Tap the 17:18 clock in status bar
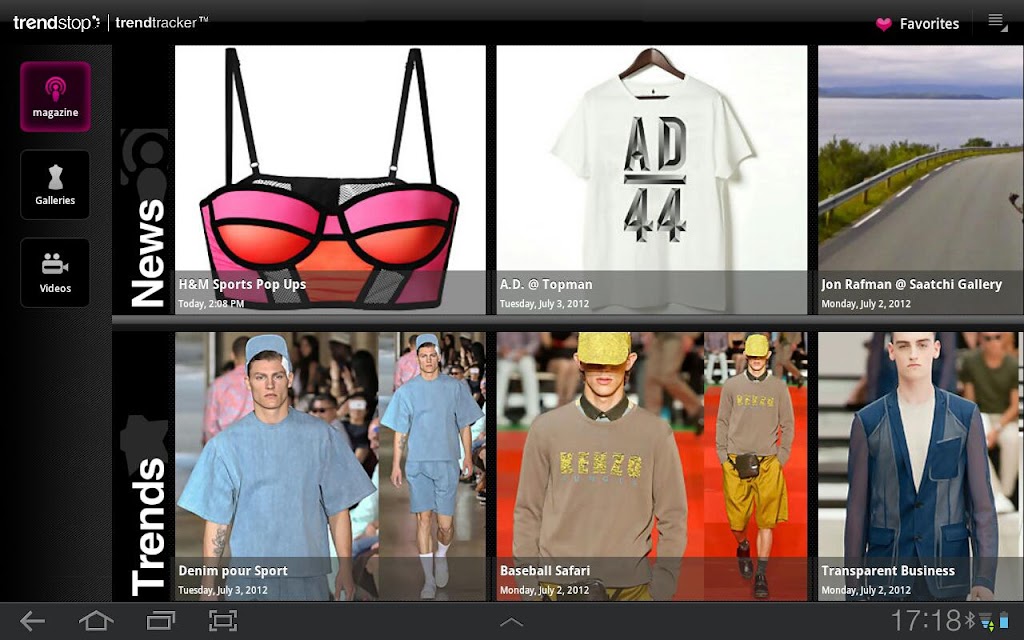Image resolution: width=1024 pixels, height=640 pixels. (926, 620)
